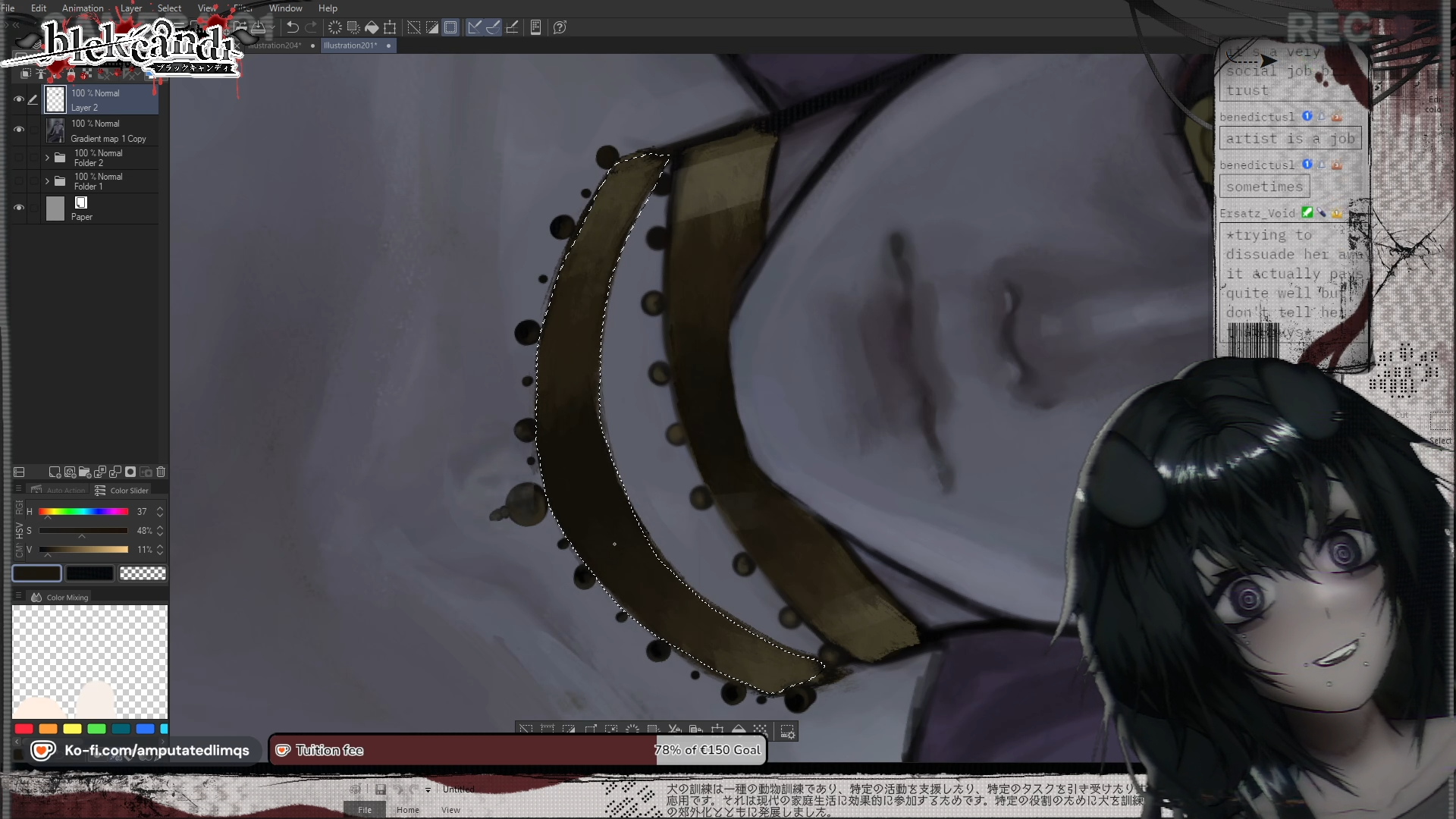The width and height of the screenshot is (1456, 819).
Task: Click the New layer folder icon
Action: [84, 472]
